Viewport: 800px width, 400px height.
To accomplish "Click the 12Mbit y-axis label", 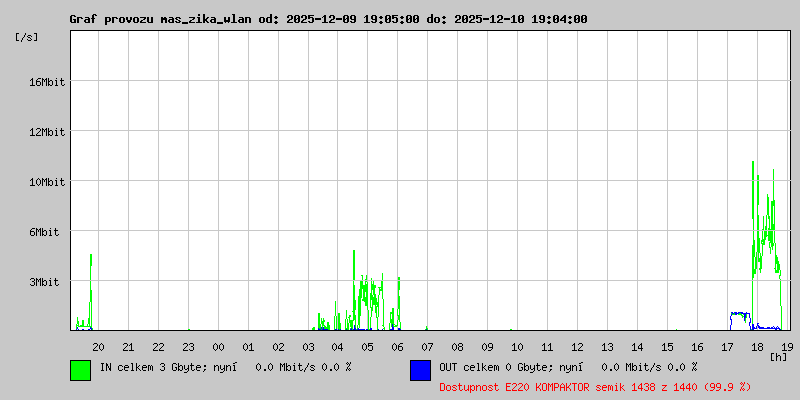I will point(46,132).
